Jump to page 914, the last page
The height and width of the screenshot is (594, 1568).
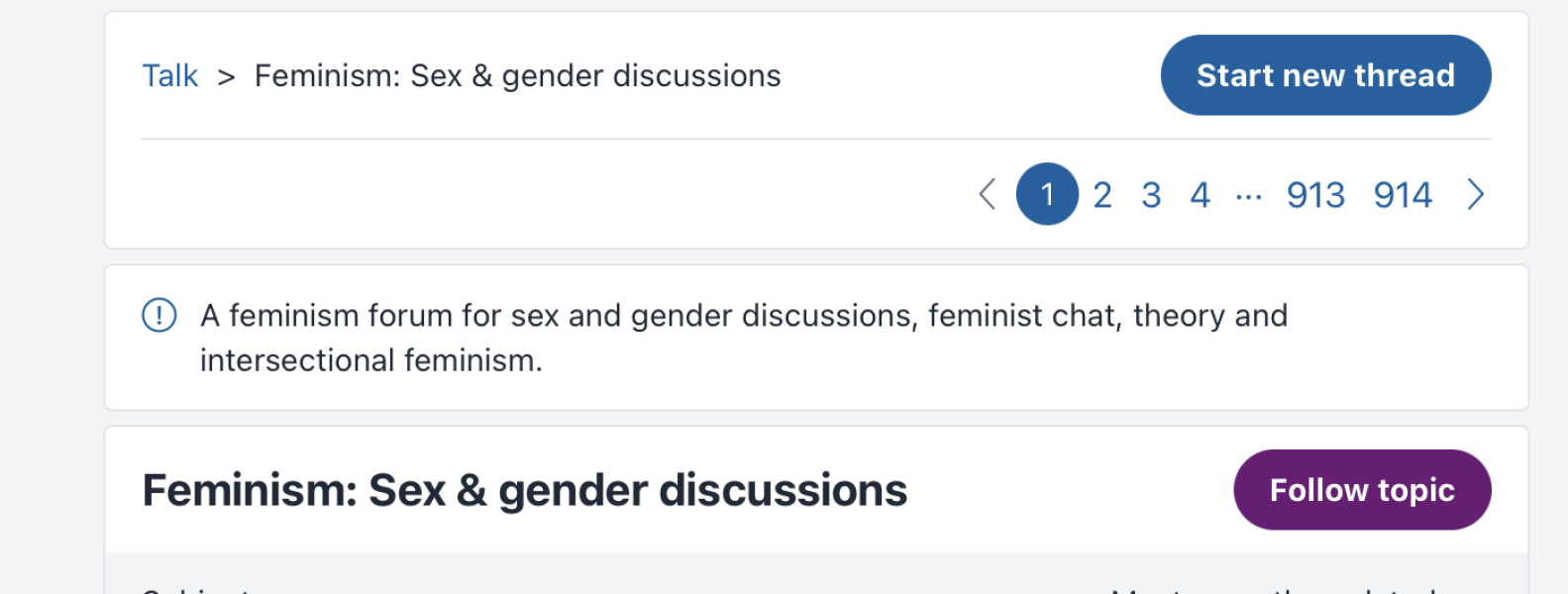pos(1402,194)
